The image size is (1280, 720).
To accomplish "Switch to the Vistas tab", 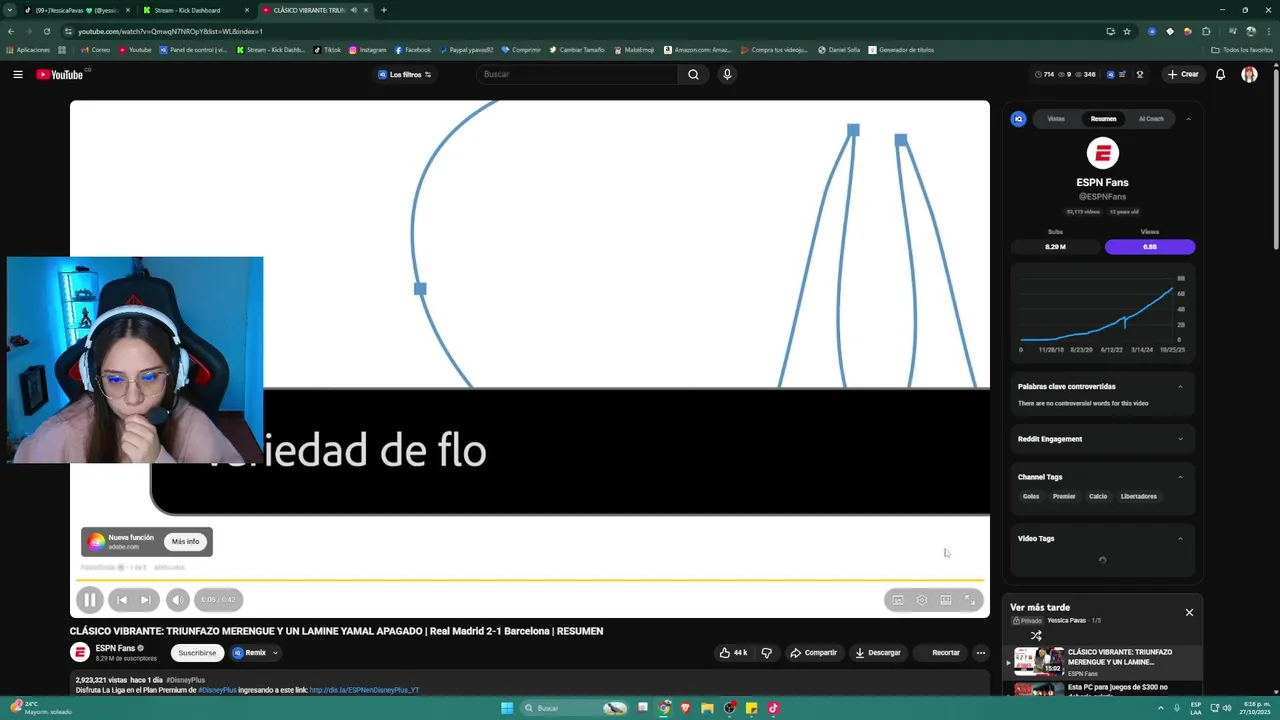I will [1056, 119].
